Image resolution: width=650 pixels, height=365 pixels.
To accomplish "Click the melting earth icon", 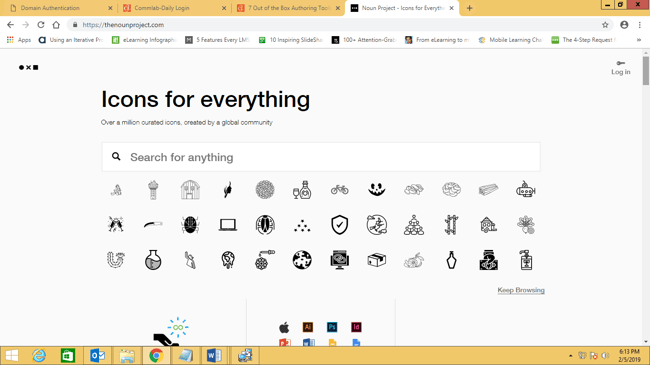I will 228,260.
